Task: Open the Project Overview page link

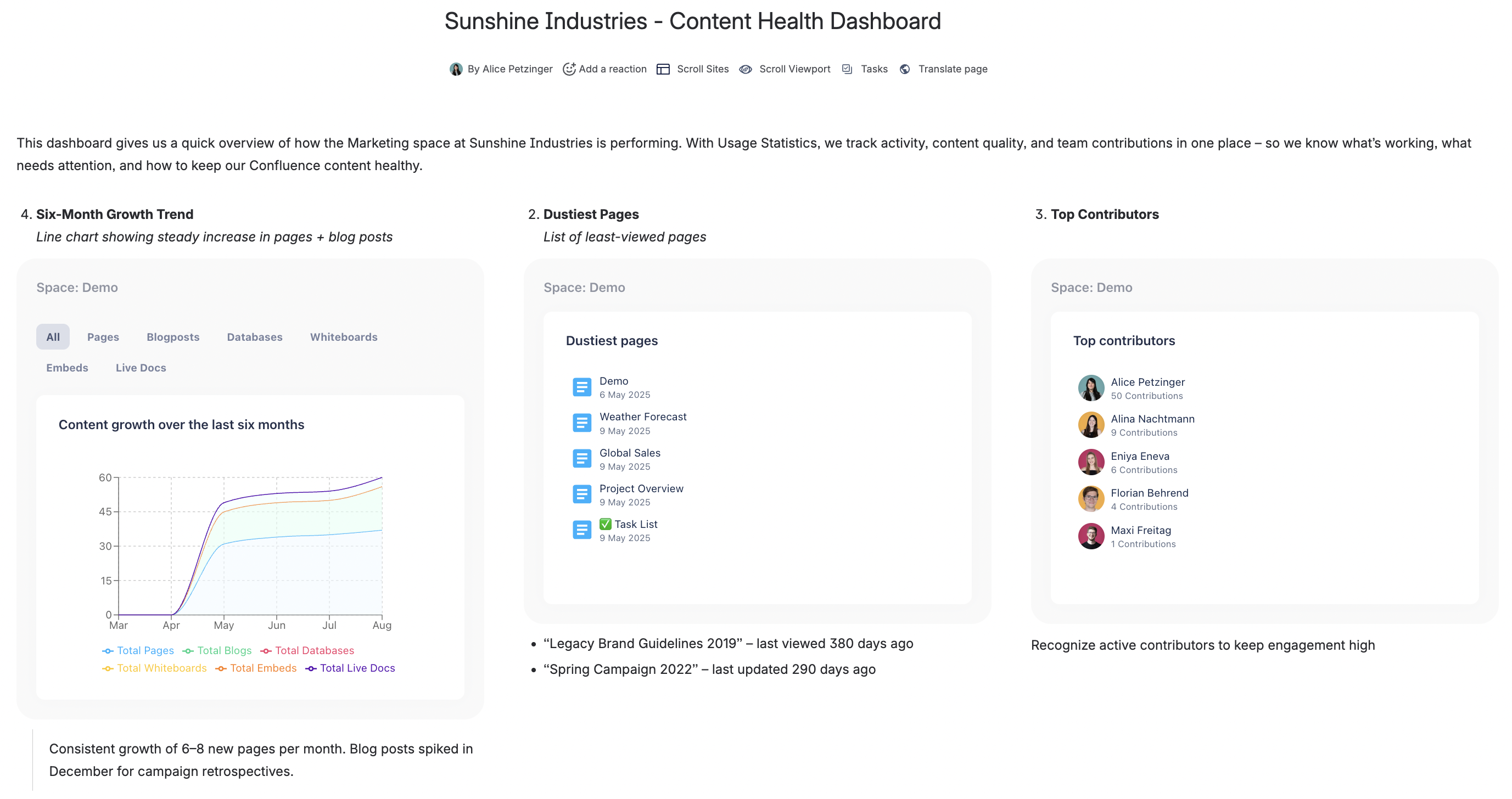Action: pos(641,488)
